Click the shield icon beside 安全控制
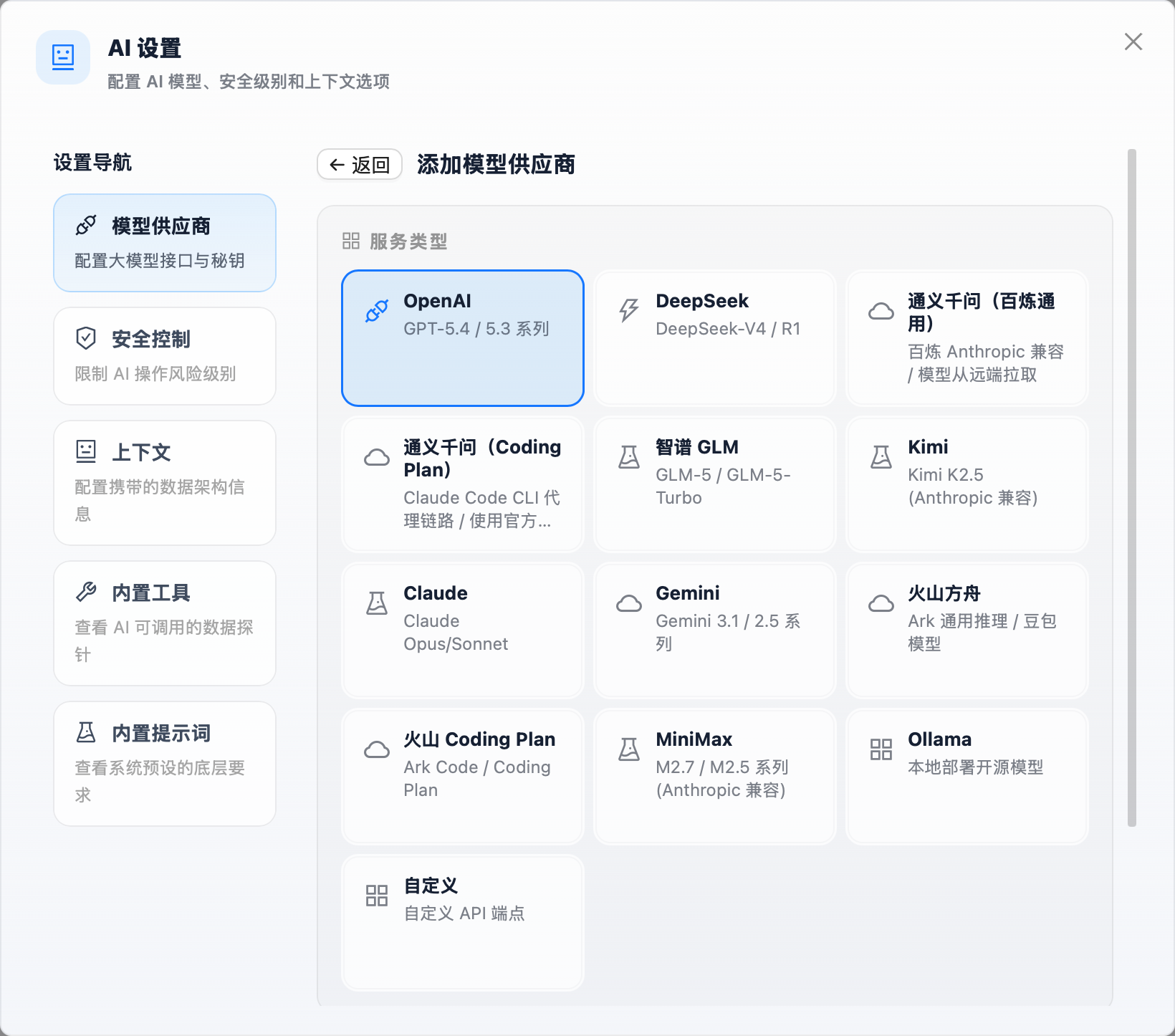The image size is (1175, 1036). click(x=86, y=338)
